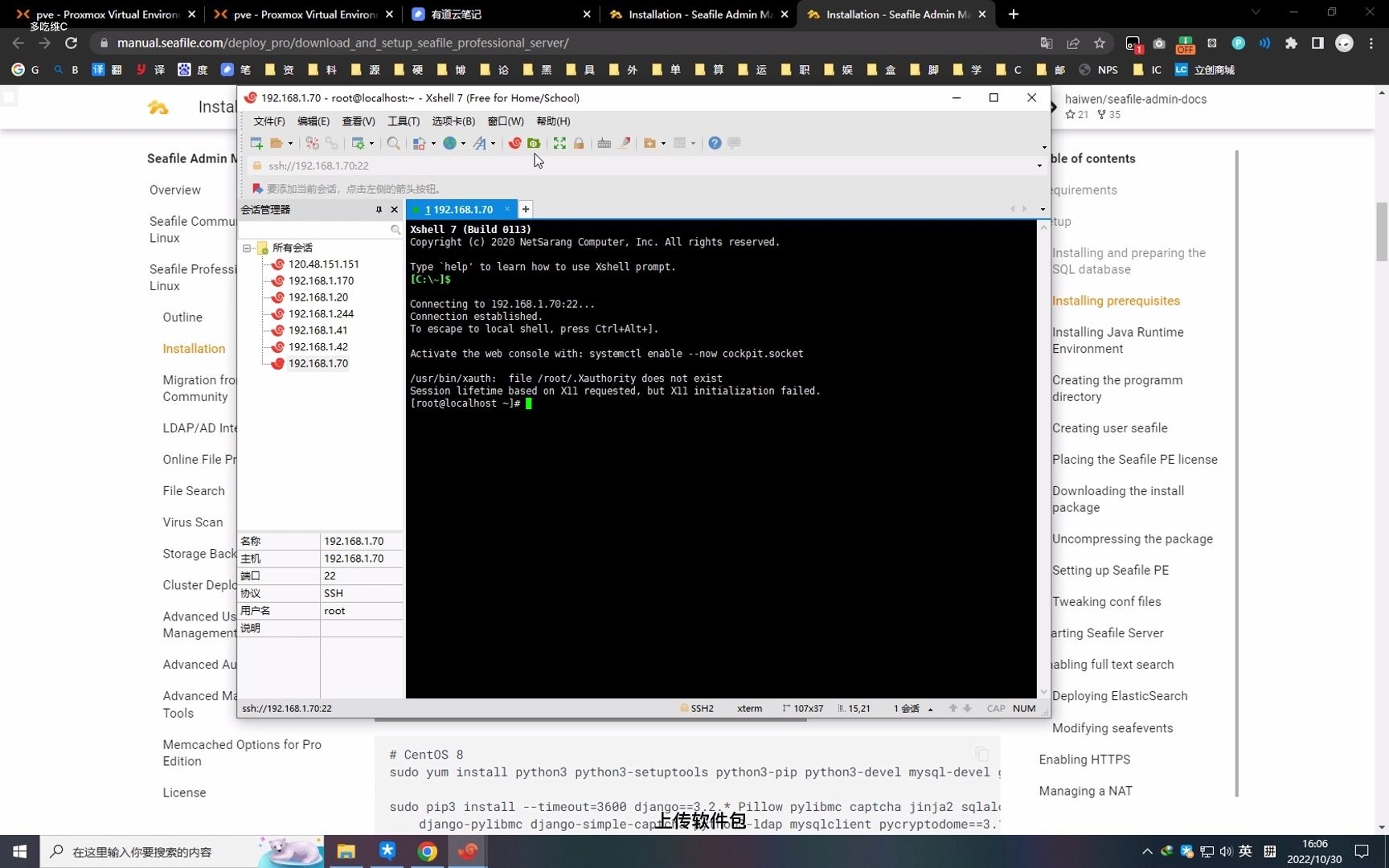Click search icon in session manager filter
The height and width of the screenshot is (868, 1389).
(395, 230)
